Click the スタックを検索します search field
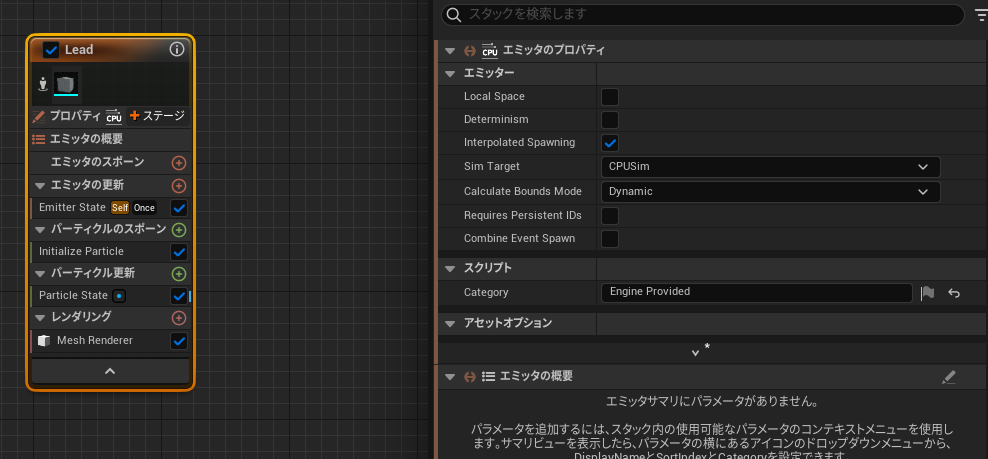The width and height of the screenshot is (988, 459). [703, 15]
